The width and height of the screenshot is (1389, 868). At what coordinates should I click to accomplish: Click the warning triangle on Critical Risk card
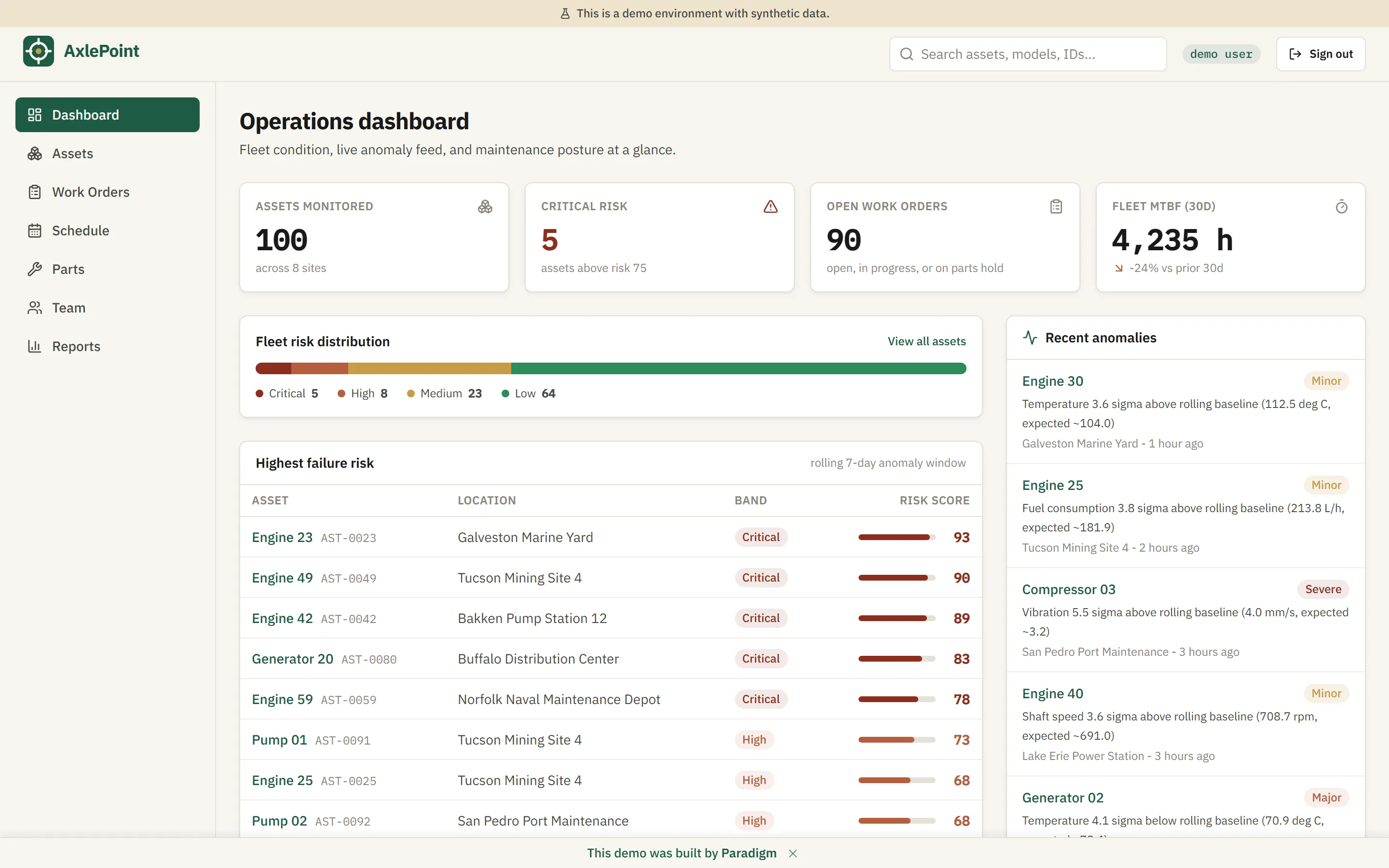click(770, 207)
